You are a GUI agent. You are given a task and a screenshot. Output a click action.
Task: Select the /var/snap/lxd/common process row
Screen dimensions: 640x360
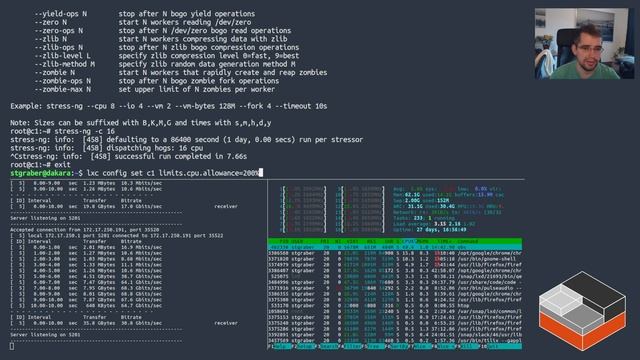click(x=395, y=311)
